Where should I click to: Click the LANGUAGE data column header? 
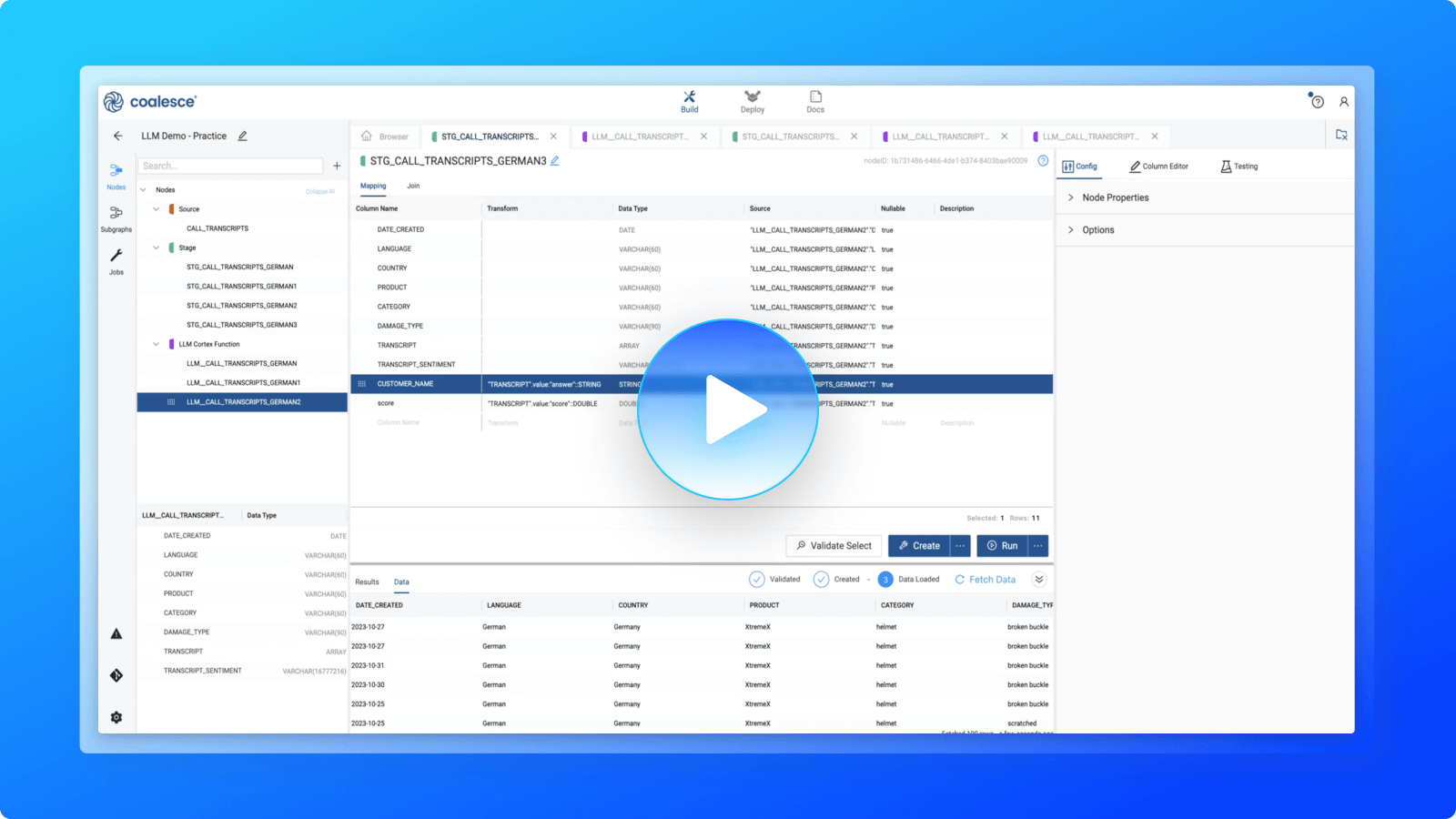coord(504,605)
